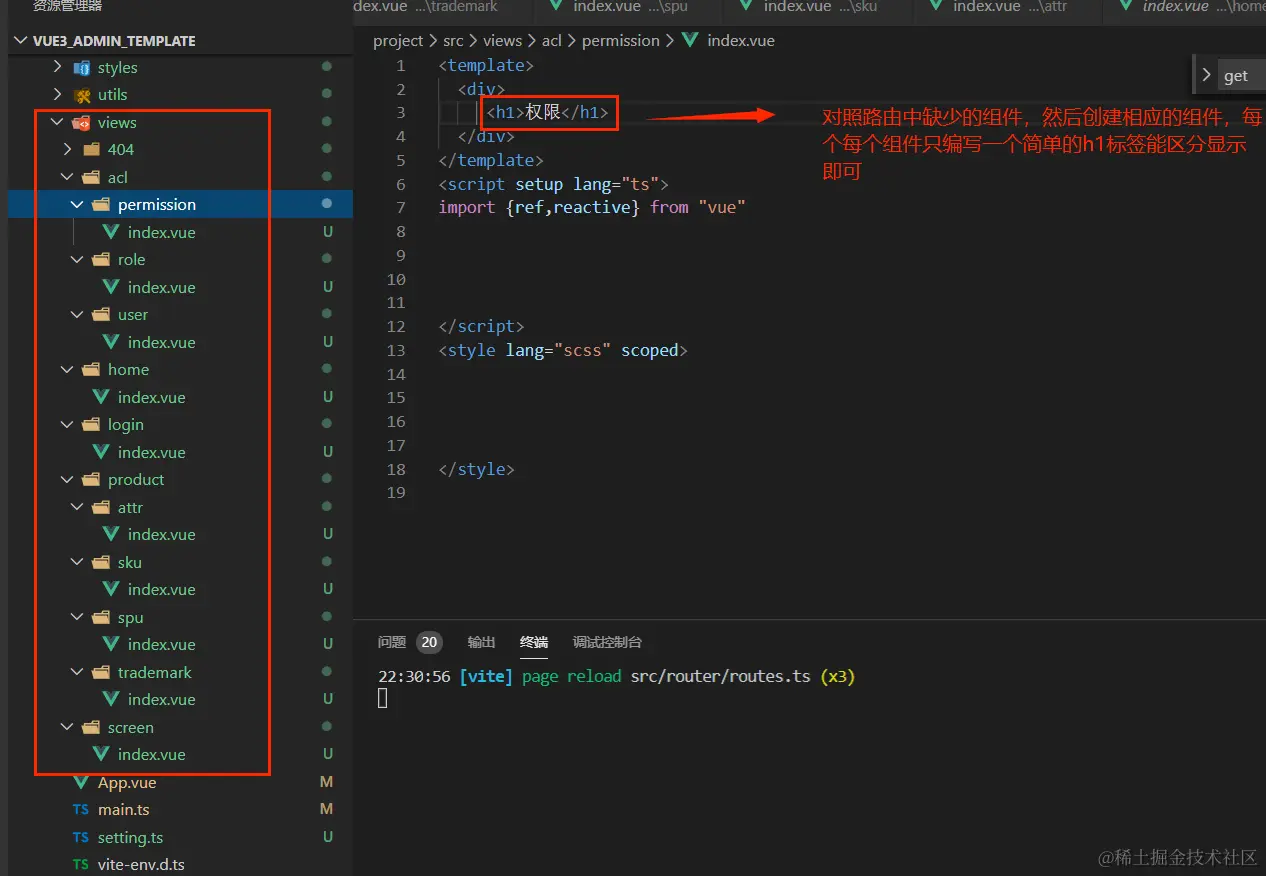Click Vue icon of role index.vue
The height and width of the screenshot is (876, 1266).
coord(111,287)
